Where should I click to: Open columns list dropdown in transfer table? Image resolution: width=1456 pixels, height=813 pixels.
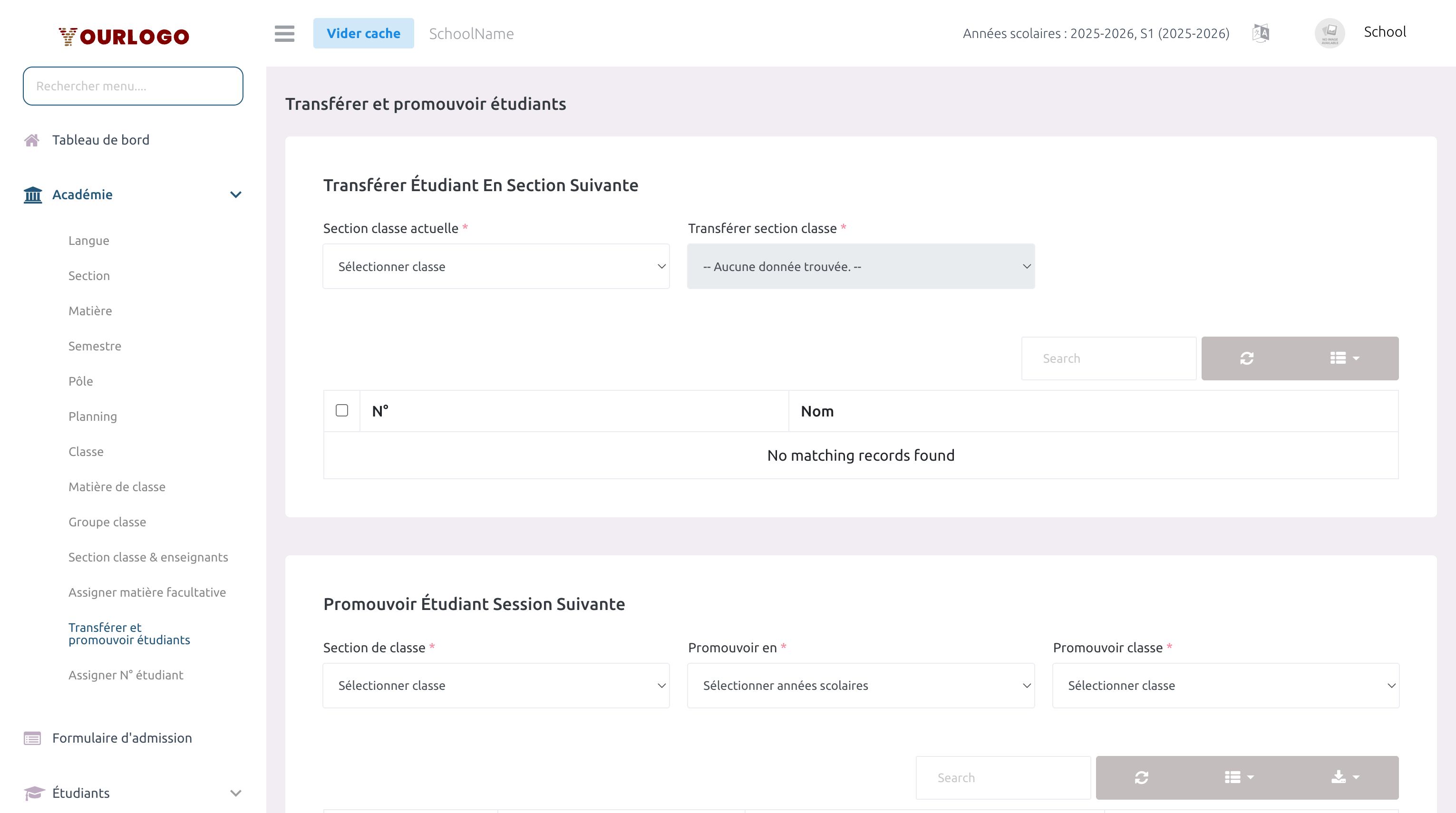click(1344, 358)
